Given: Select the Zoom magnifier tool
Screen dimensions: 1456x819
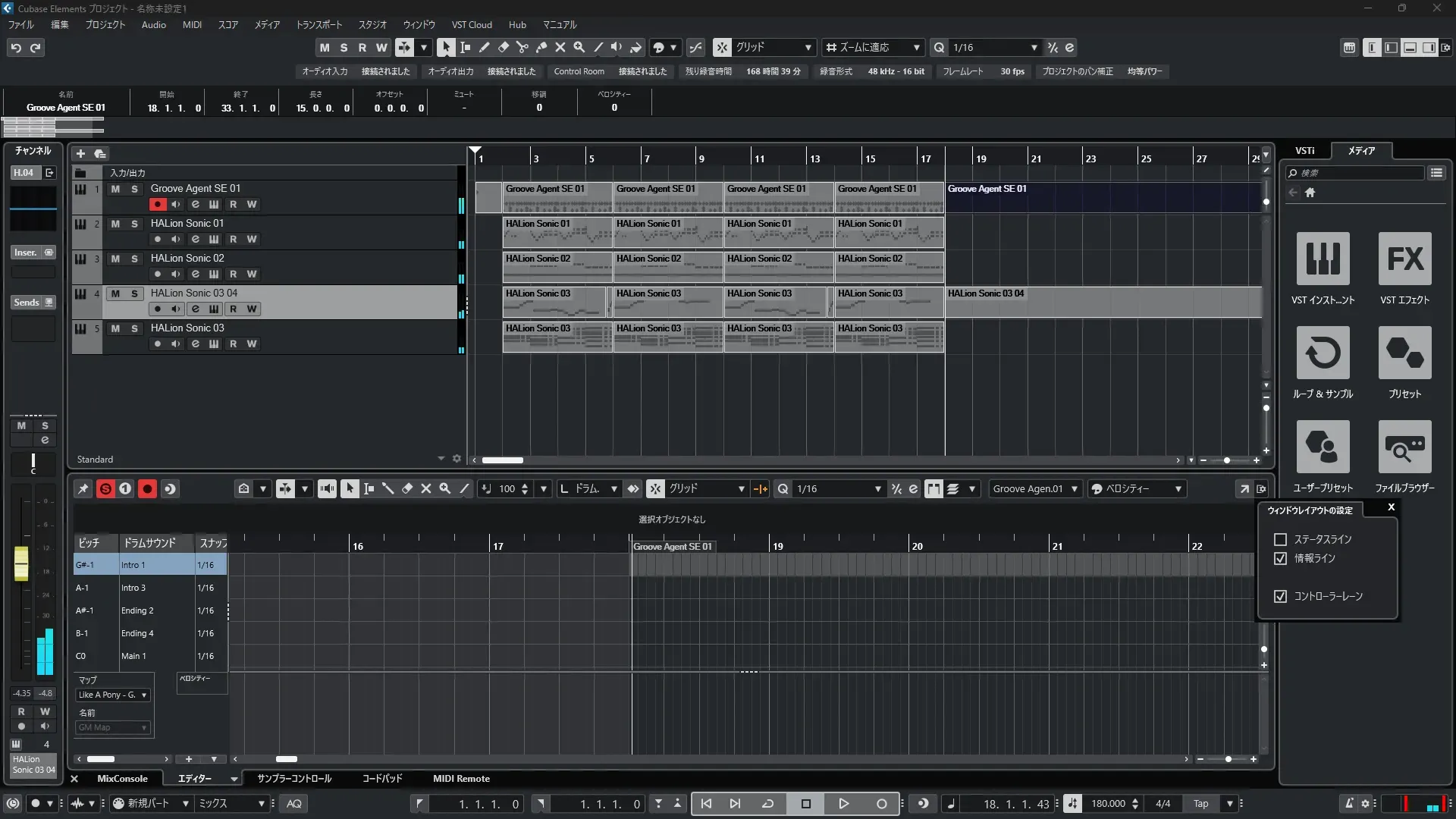Looking at the screenshot, I should pyautogui.click(x=579, y=47).
